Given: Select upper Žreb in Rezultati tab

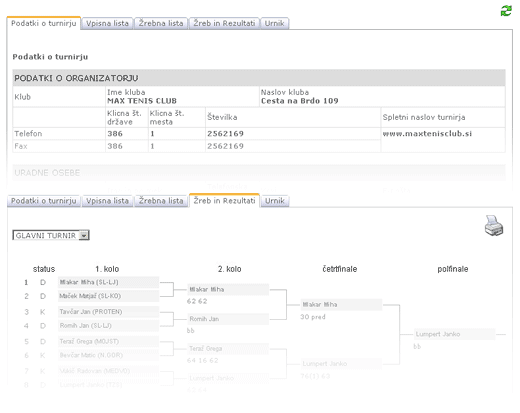Looking at the screenshot, I should (x=224, y=23).
